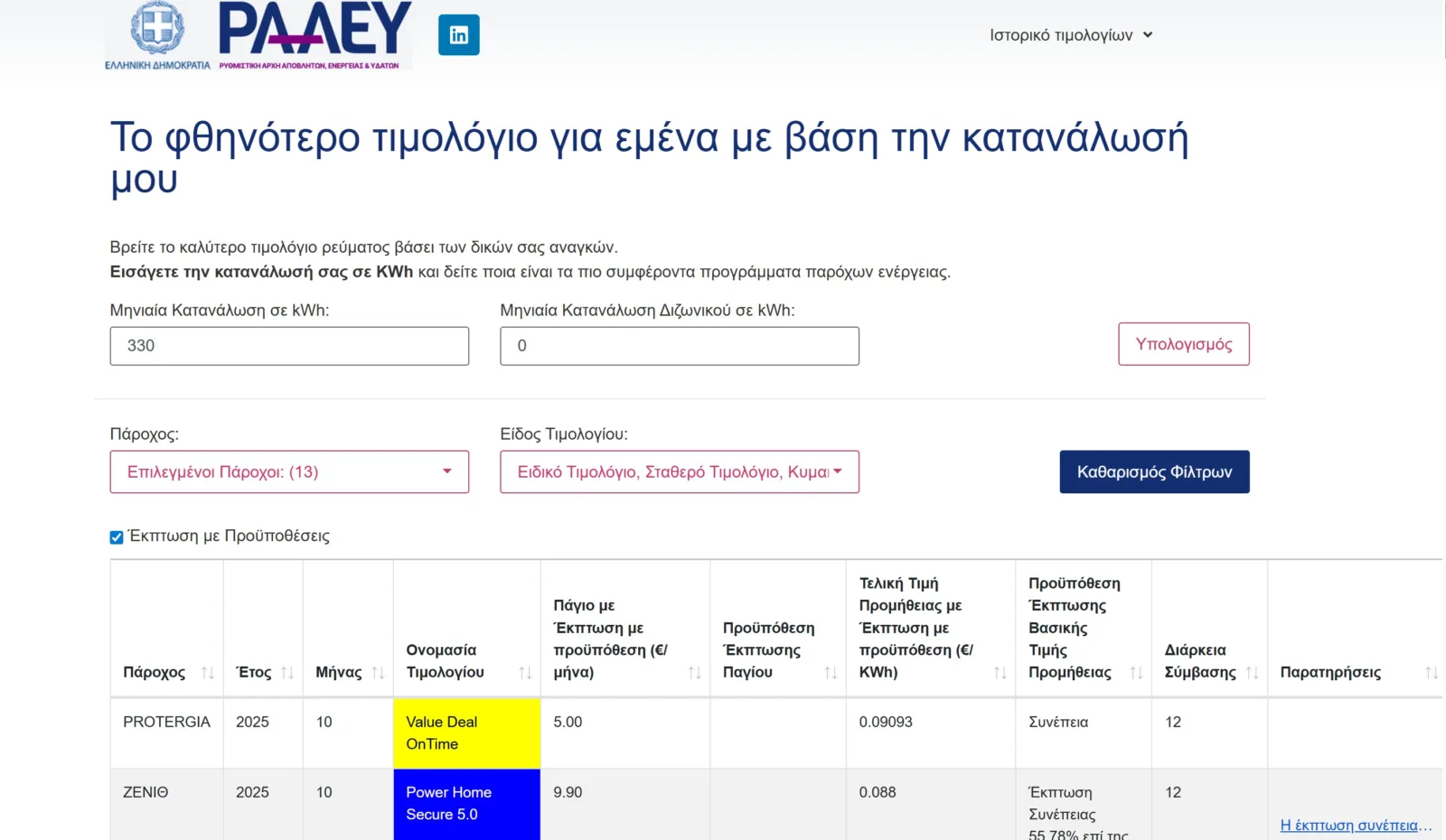Select the Διζωνικού consumption input field
This screenshot has height=840, width=1446.
(x=679, y=345)
